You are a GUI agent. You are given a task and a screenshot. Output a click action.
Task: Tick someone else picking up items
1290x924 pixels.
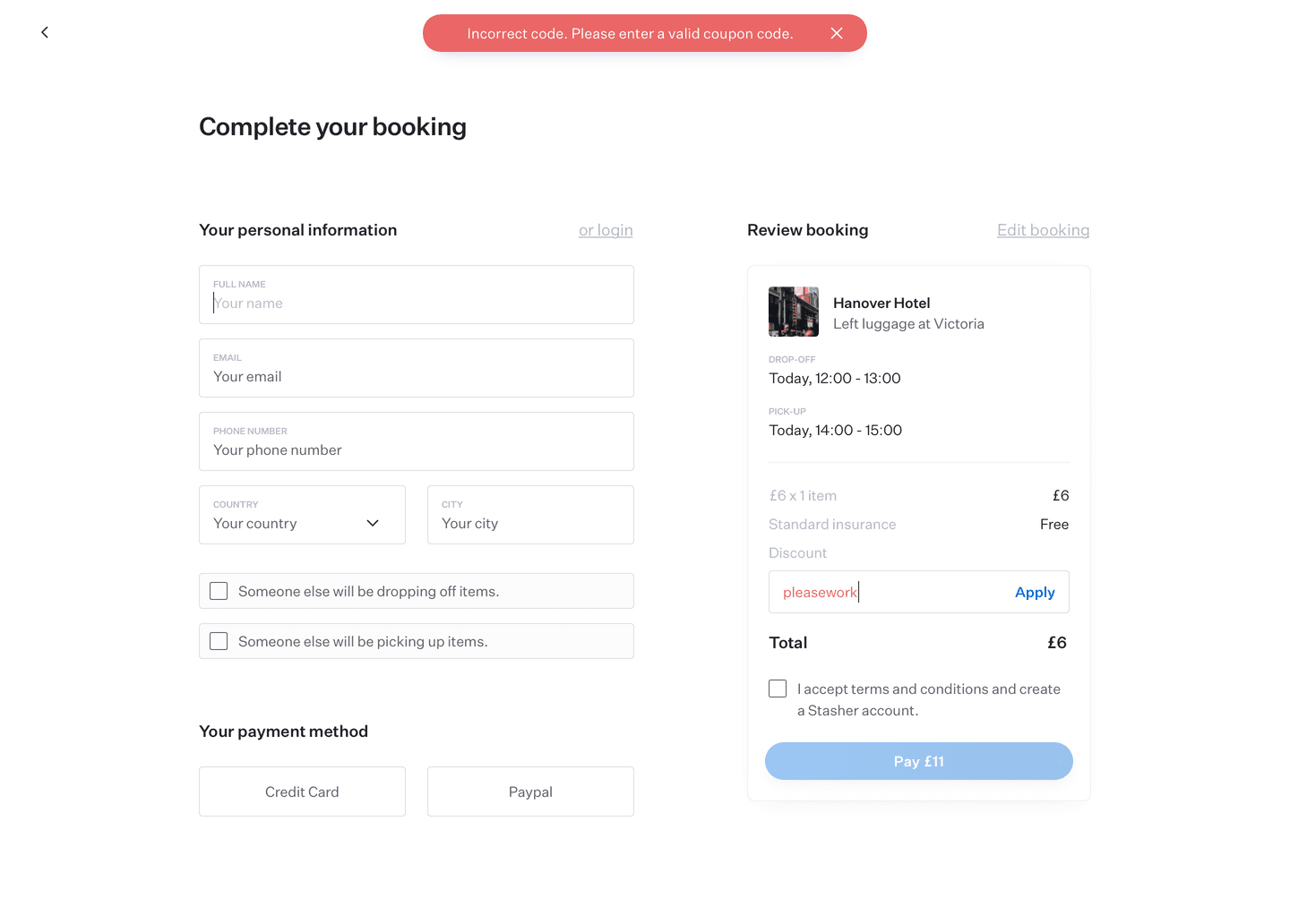[x=219, y=641]
